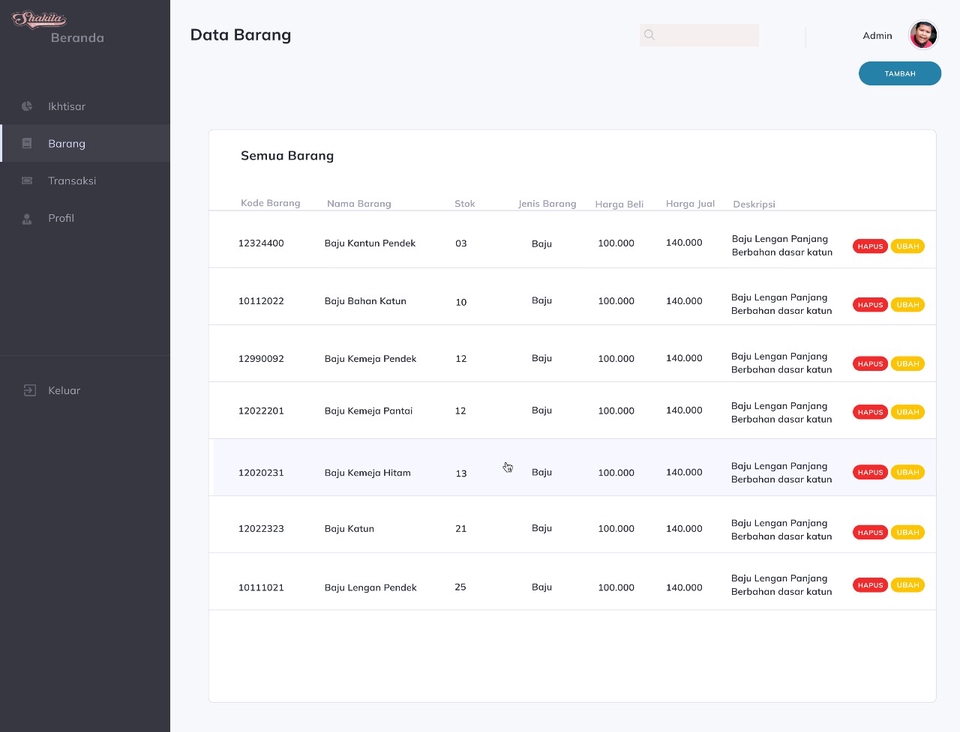Click the Profil person icon

pyautogui.click(x=25, y=217)
